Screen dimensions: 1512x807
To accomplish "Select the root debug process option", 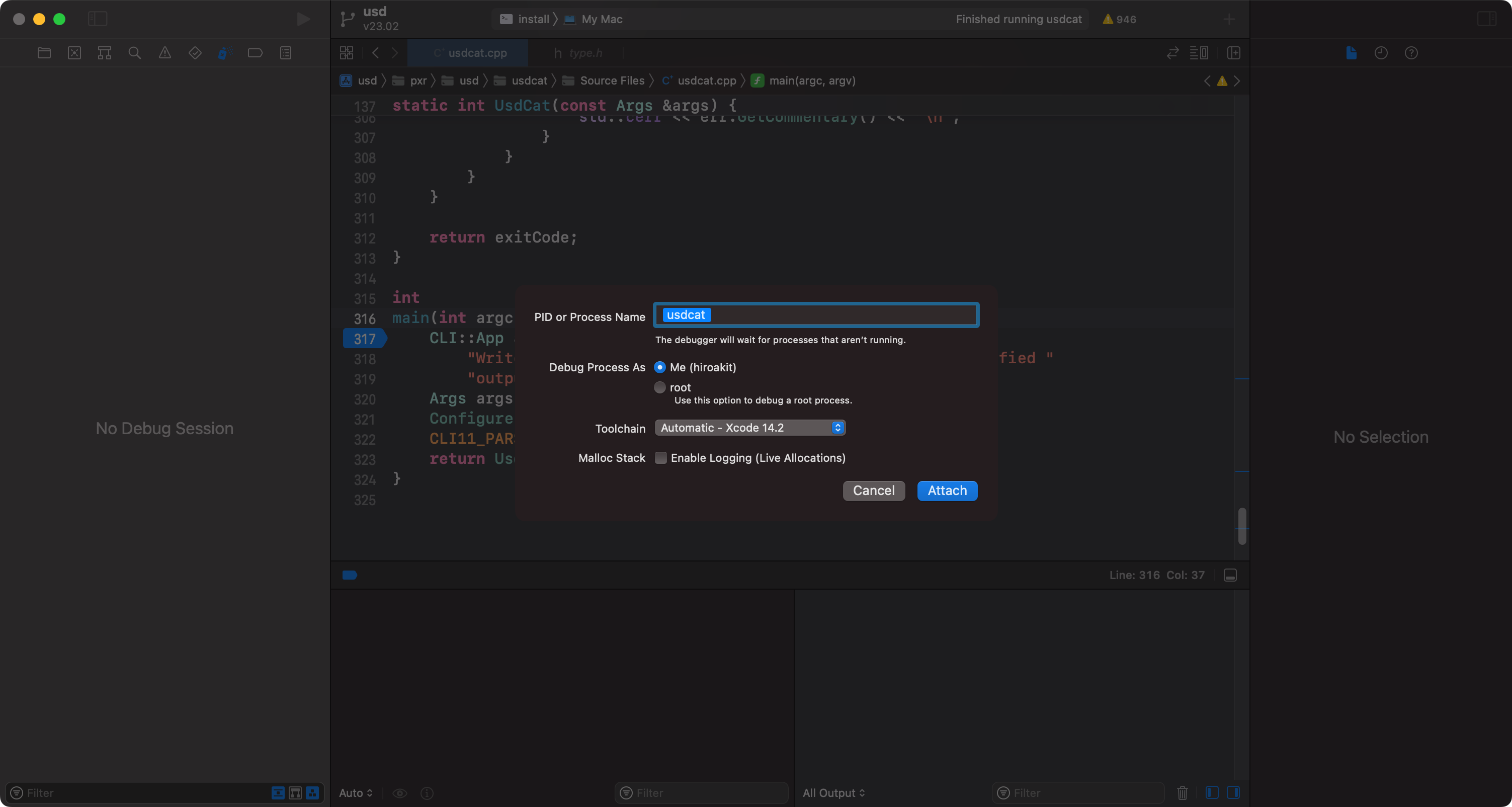I will coord(660,387).
